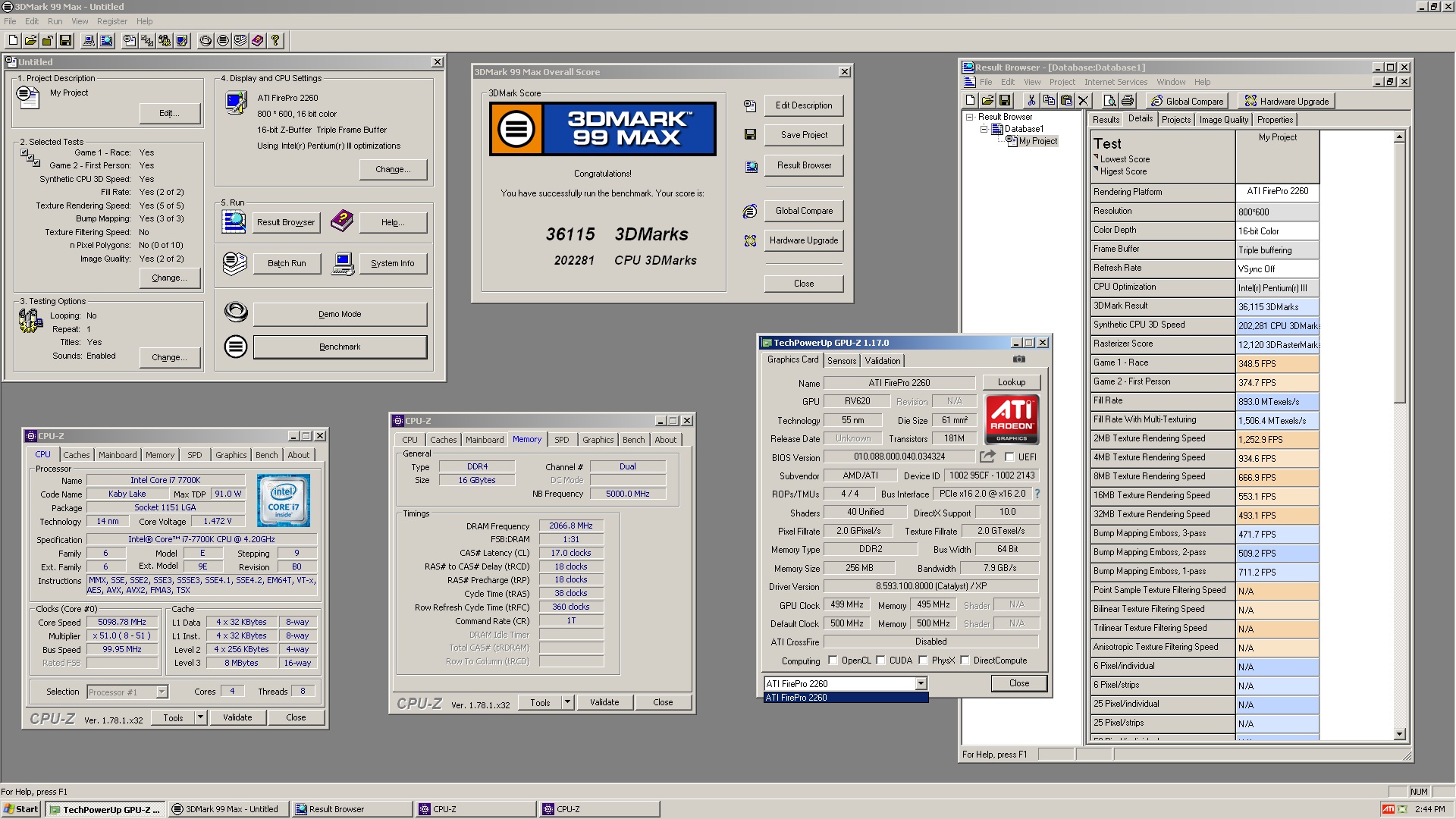Open Internet Services menu in Result Browser
The width and height of the screenshot is (1456, 819).
click(x=1116, y=82)
